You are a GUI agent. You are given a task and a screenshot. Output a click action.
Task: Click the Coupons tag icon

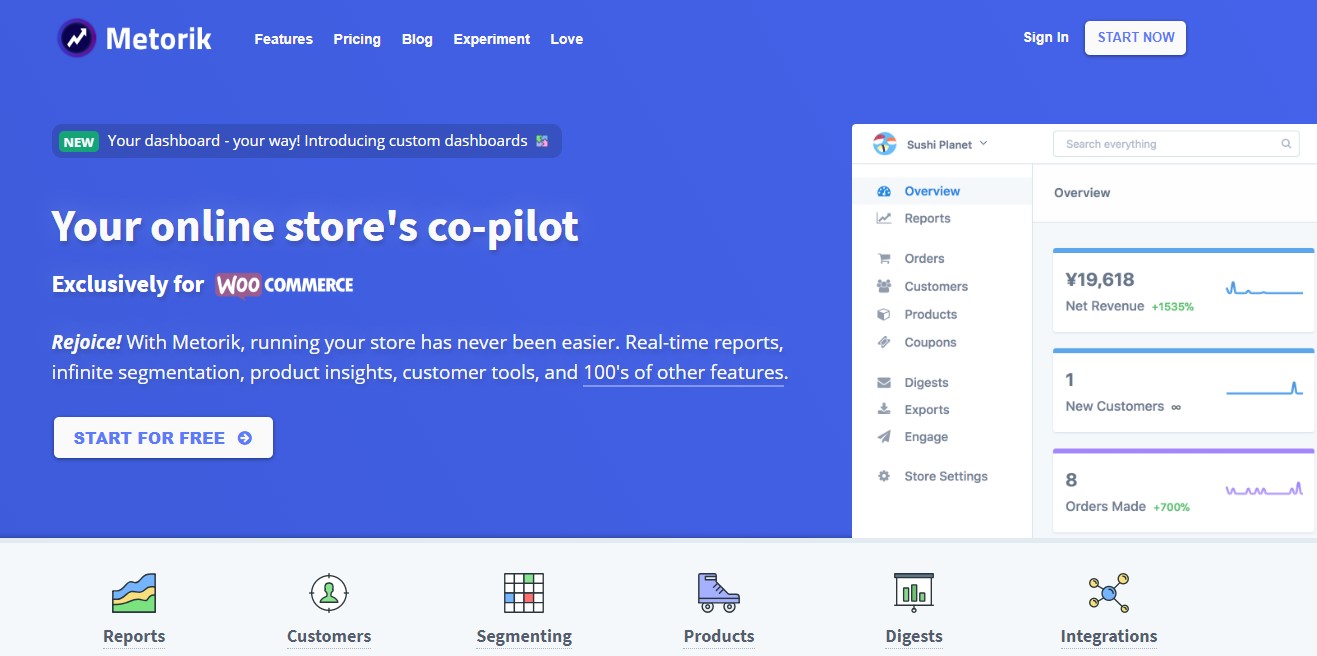tap(884, 342)
